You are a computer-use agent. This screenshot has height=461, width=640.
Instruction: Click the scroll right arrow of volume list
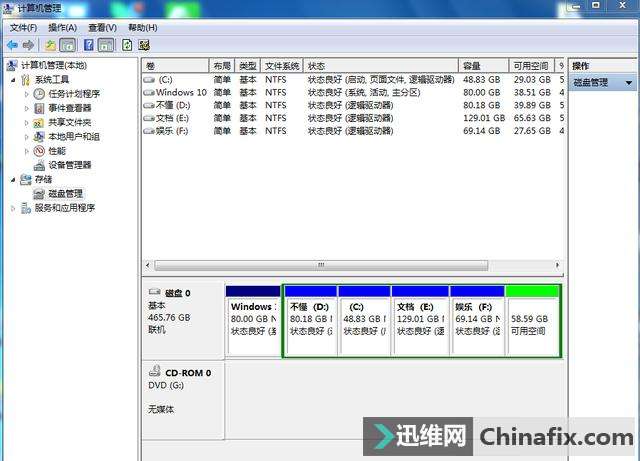pos(557,265)
